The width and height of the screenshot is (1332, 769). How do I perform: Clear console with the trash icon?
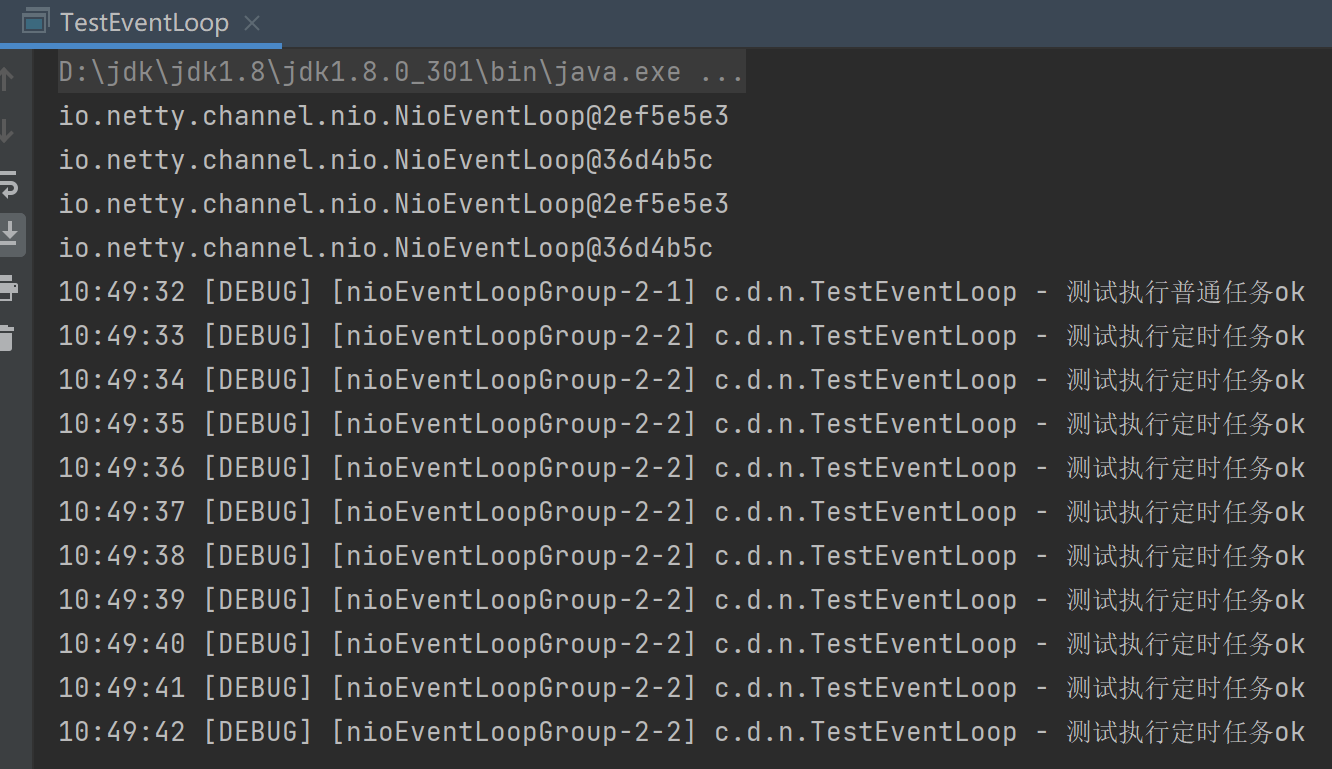click(8, 337)
